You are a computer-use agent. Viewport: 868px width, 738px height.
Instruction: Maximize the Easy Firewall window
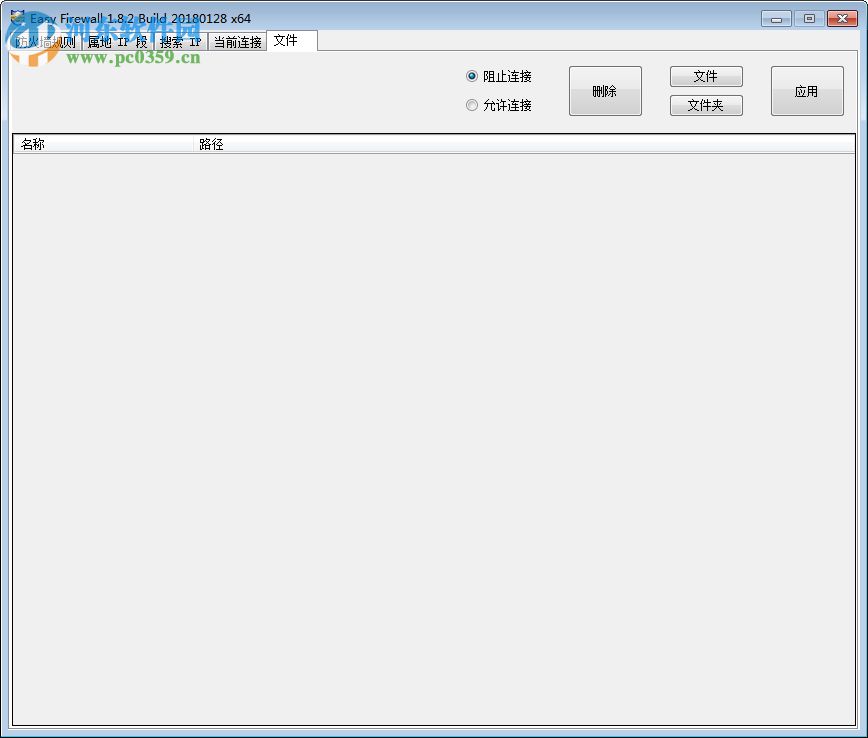[x=809, y=18]
